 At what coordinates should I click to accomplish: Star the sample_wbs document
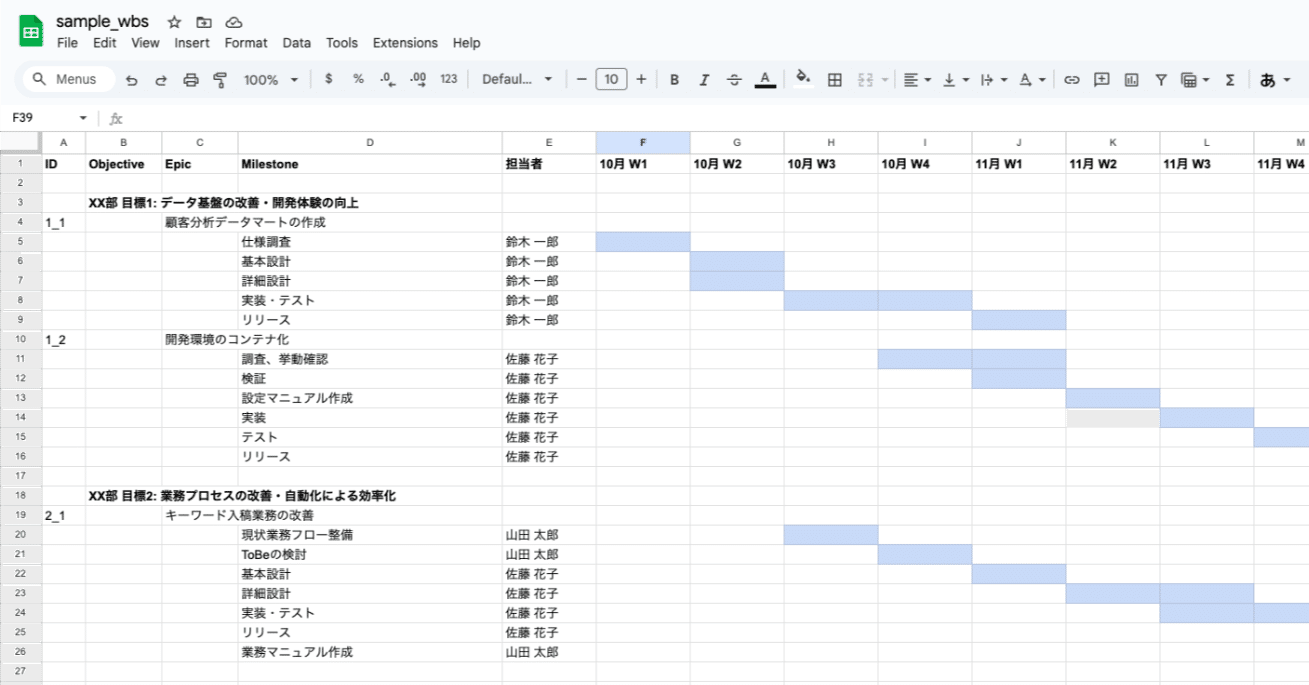[174, 22]
